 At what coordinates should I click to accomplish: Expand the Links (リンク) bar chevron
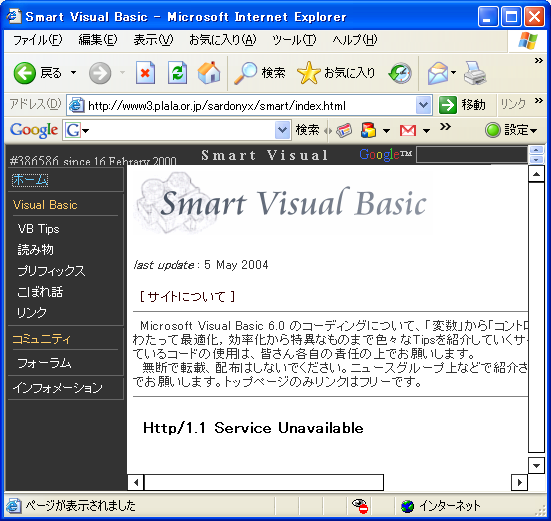coord(539,101)
